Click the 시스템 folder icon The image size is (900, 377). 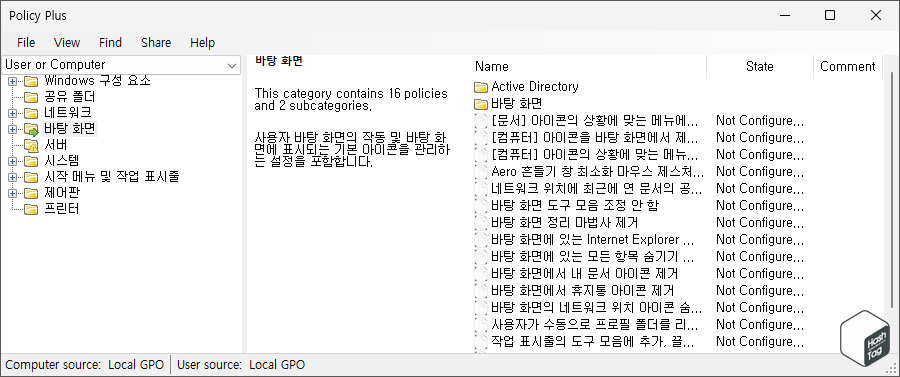tap(30, 161)
